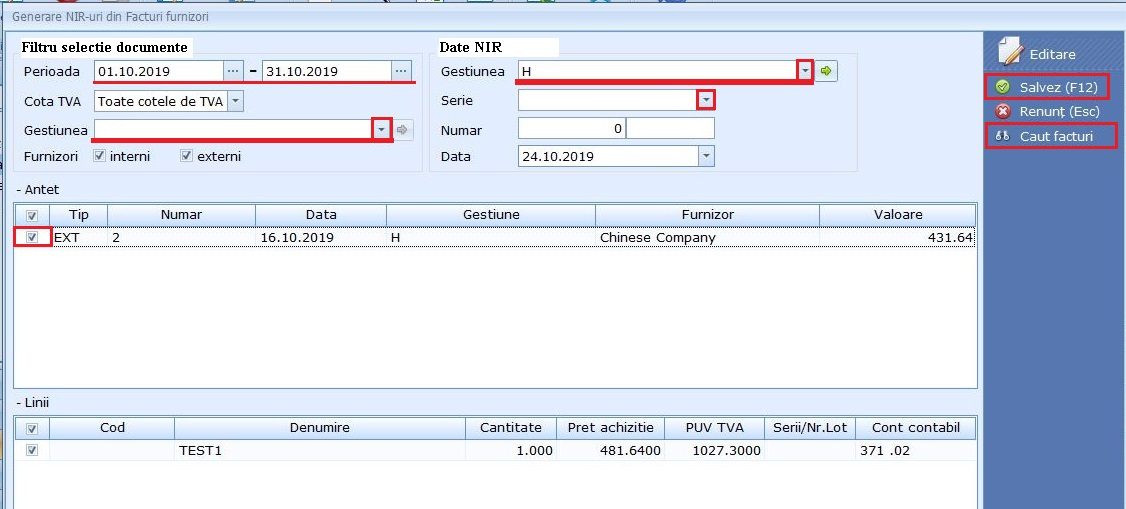This screenshot has height=509, width=1126.
Task: Toggle select-all checkbox in Antet header
Action: coord(32,215)
